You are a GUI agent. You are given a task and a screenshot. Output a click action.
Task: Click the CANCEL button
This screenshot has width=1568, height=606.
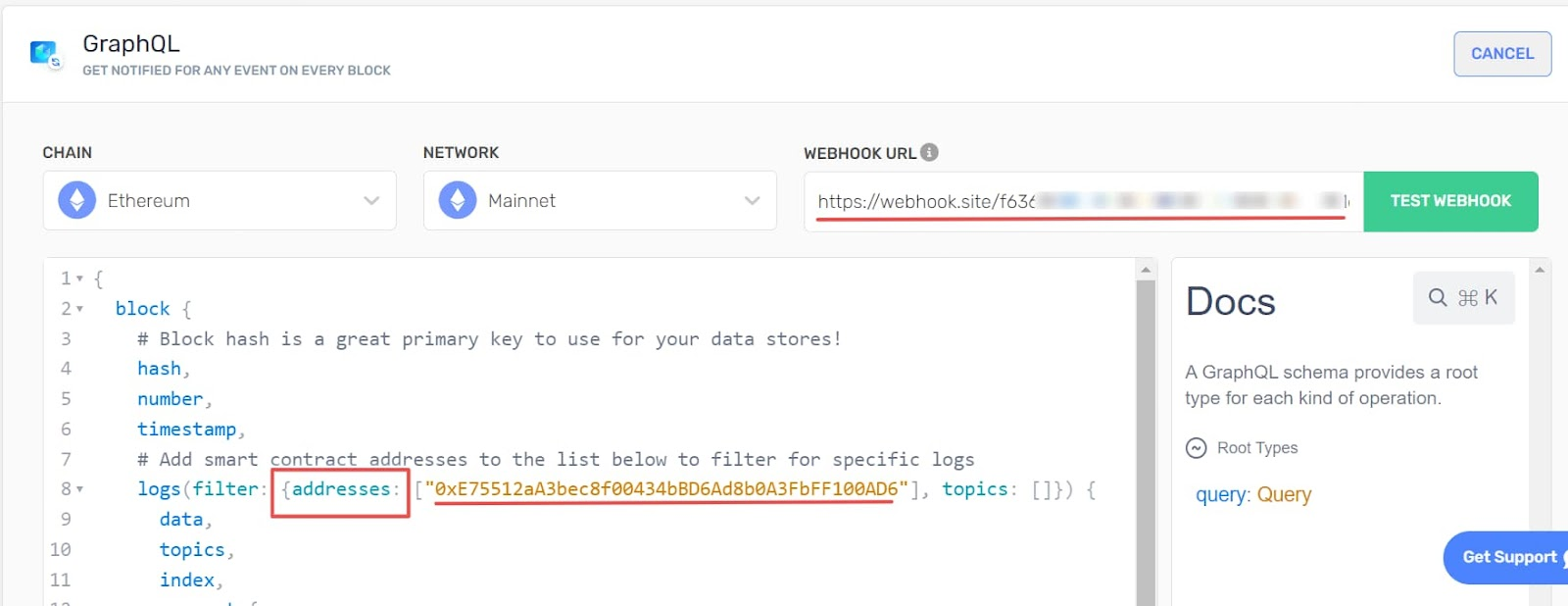pyautogui.click(x=1501, y=54)
